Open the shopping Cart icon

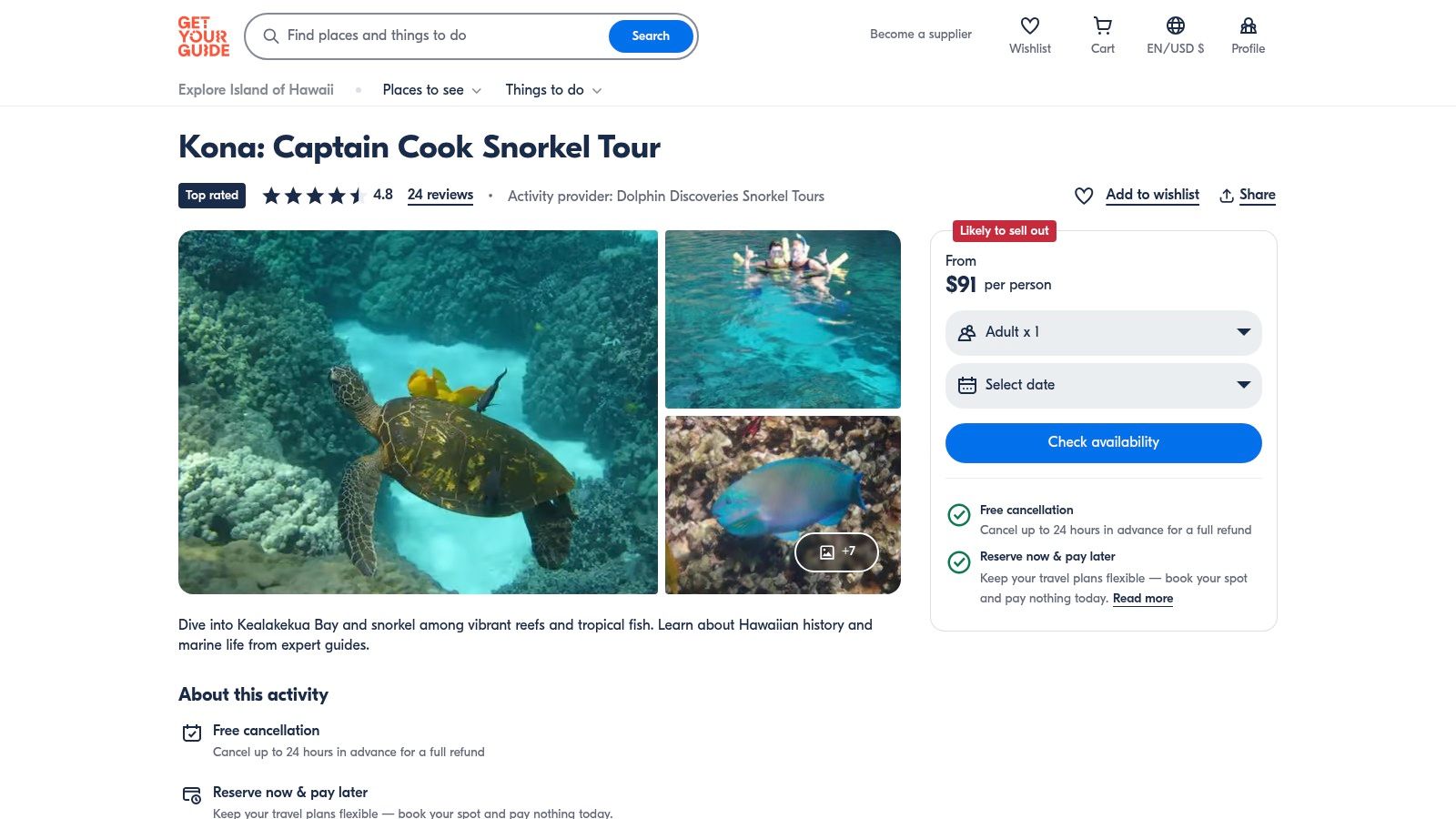(1102, 26)
